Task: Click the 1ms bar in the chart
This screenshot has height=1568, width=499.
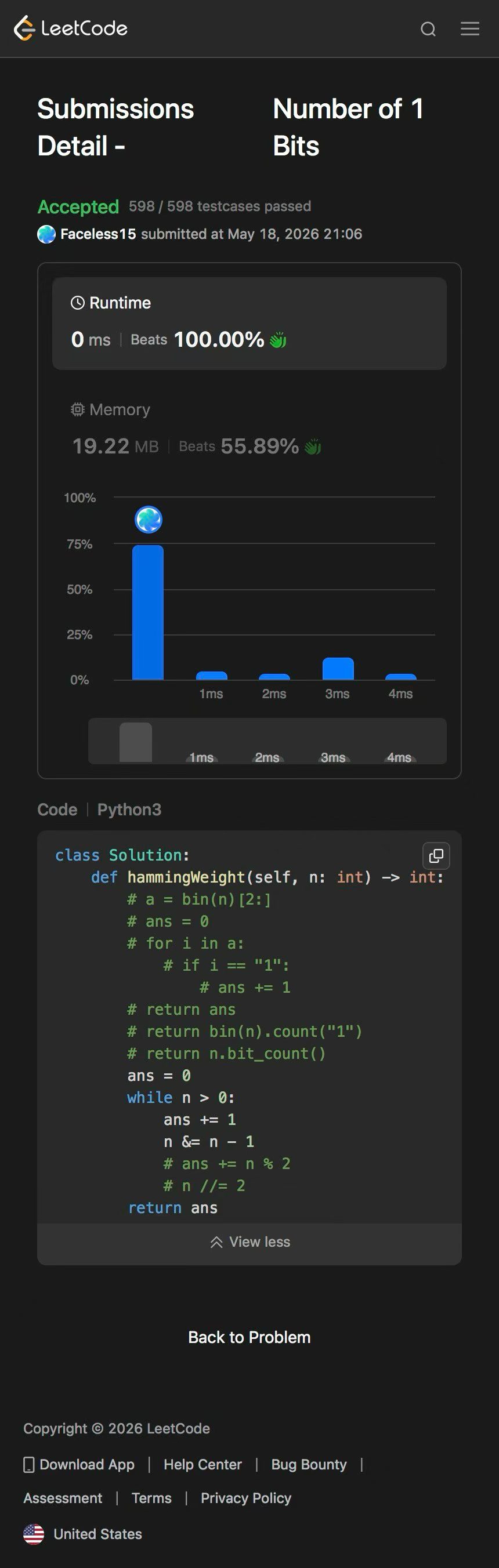Action: point(211,676)
